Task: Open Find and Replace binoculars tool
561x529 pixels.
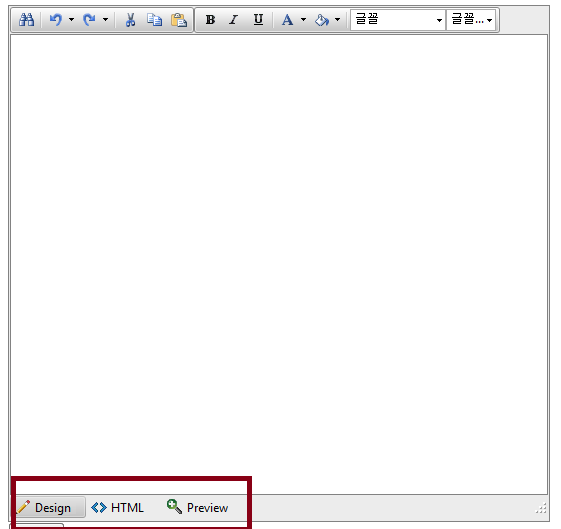Action: click(26, 20)
